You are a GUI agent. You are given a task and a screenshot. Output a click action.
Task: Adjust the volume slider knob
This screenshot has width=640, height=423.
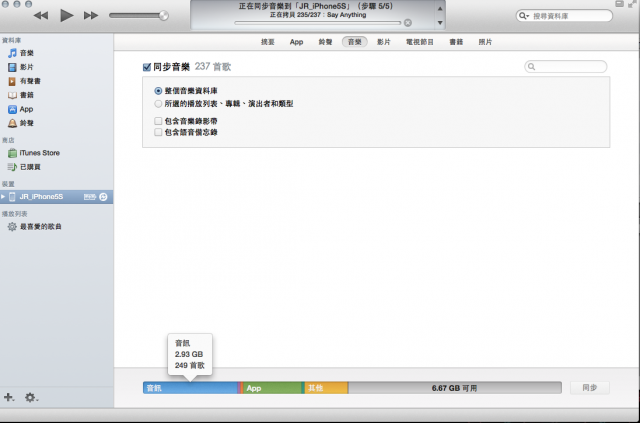pyautogui.click(x=164, y=16)
